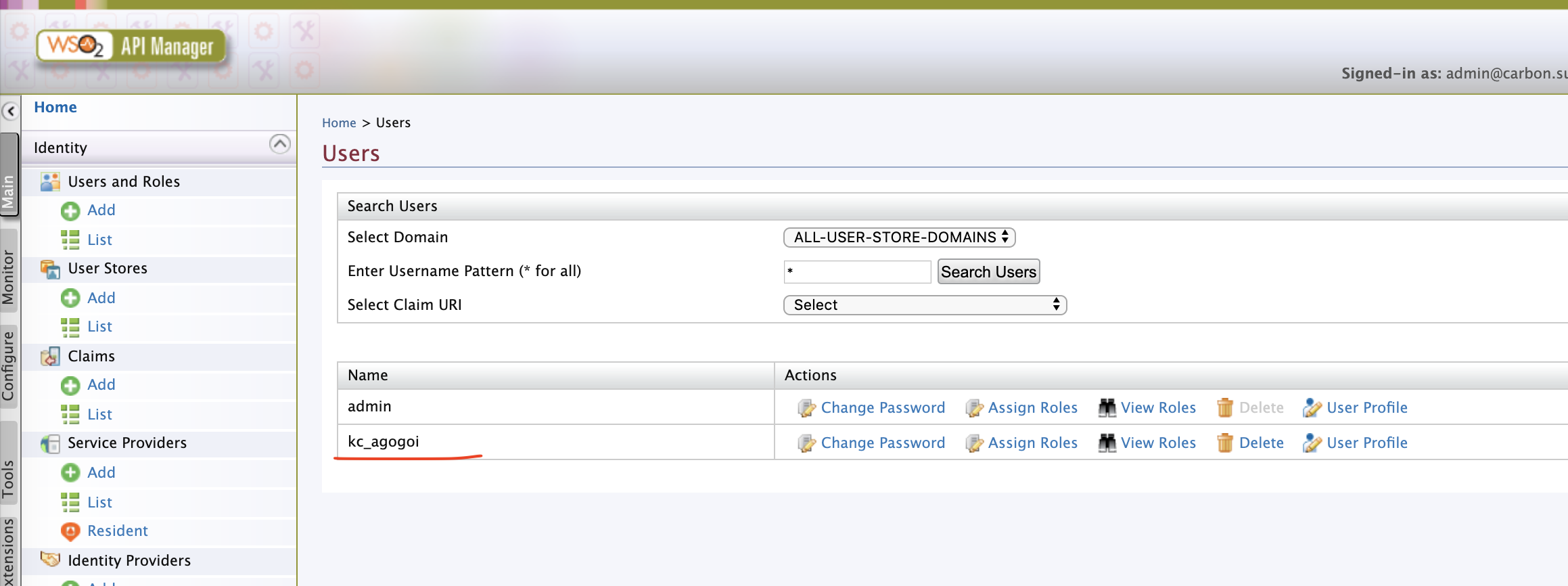Screen dimensions: 1568x586
Task: Click the green Add icon under Service Providers
Action: click(x=70, y=472)
